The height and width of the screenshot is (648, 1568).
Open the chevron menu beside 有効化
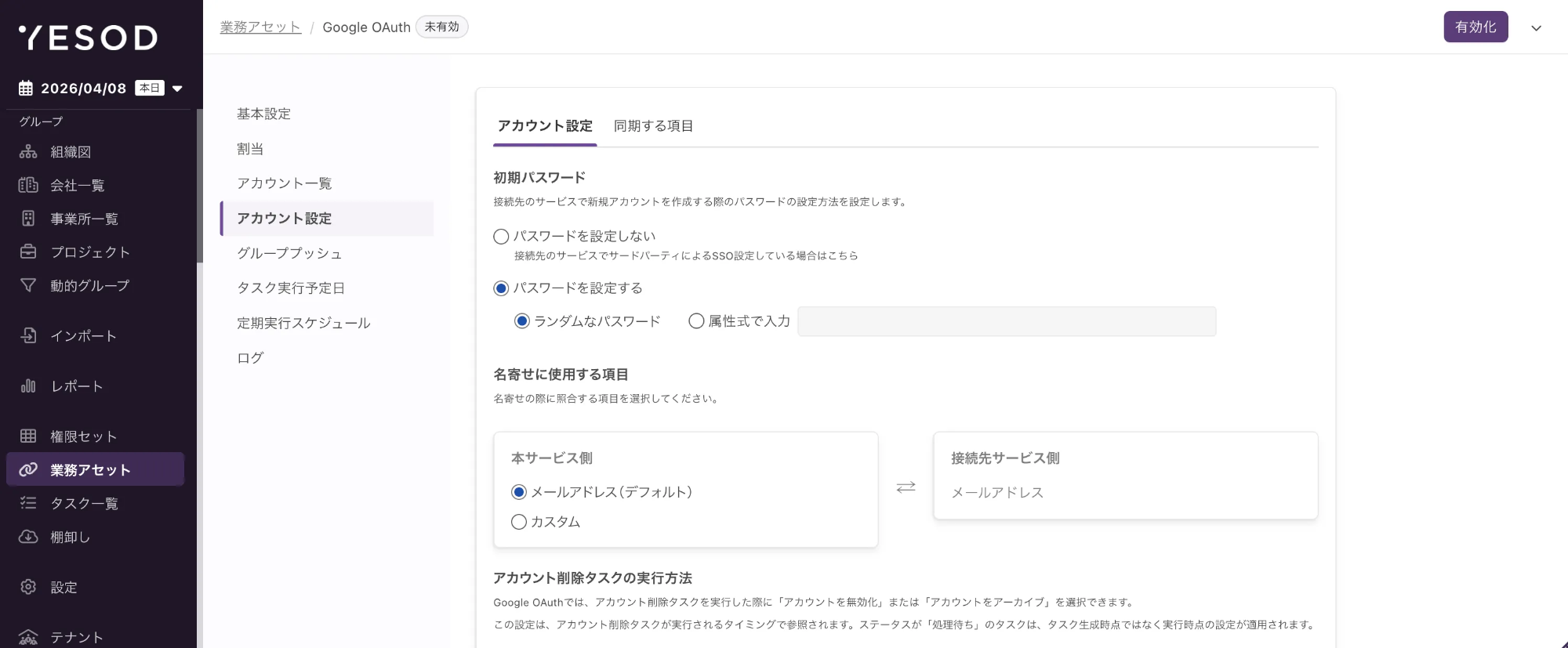(1536, 28)
